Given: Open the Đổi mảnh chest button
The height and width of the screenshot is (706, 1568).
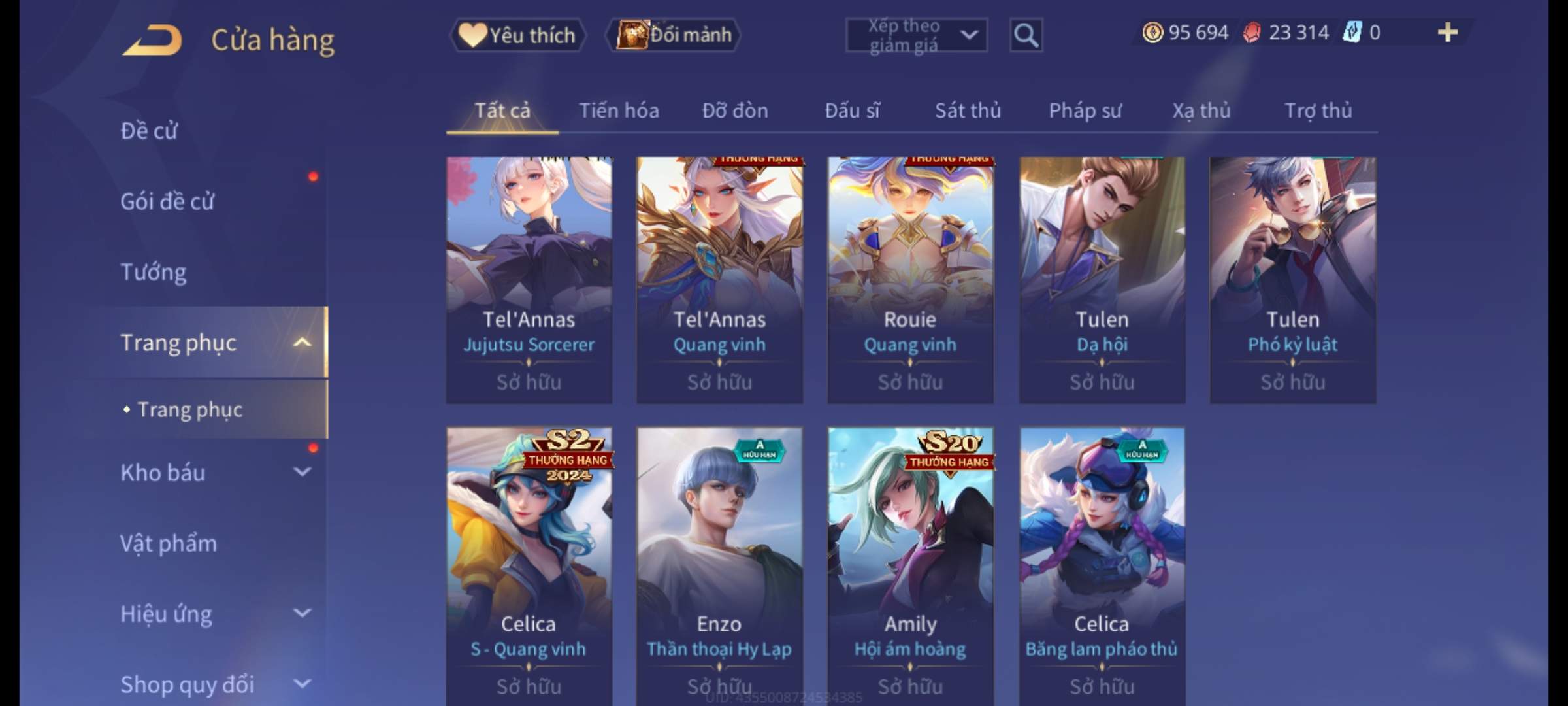Looking at the screenshot, I should point(674,35).
